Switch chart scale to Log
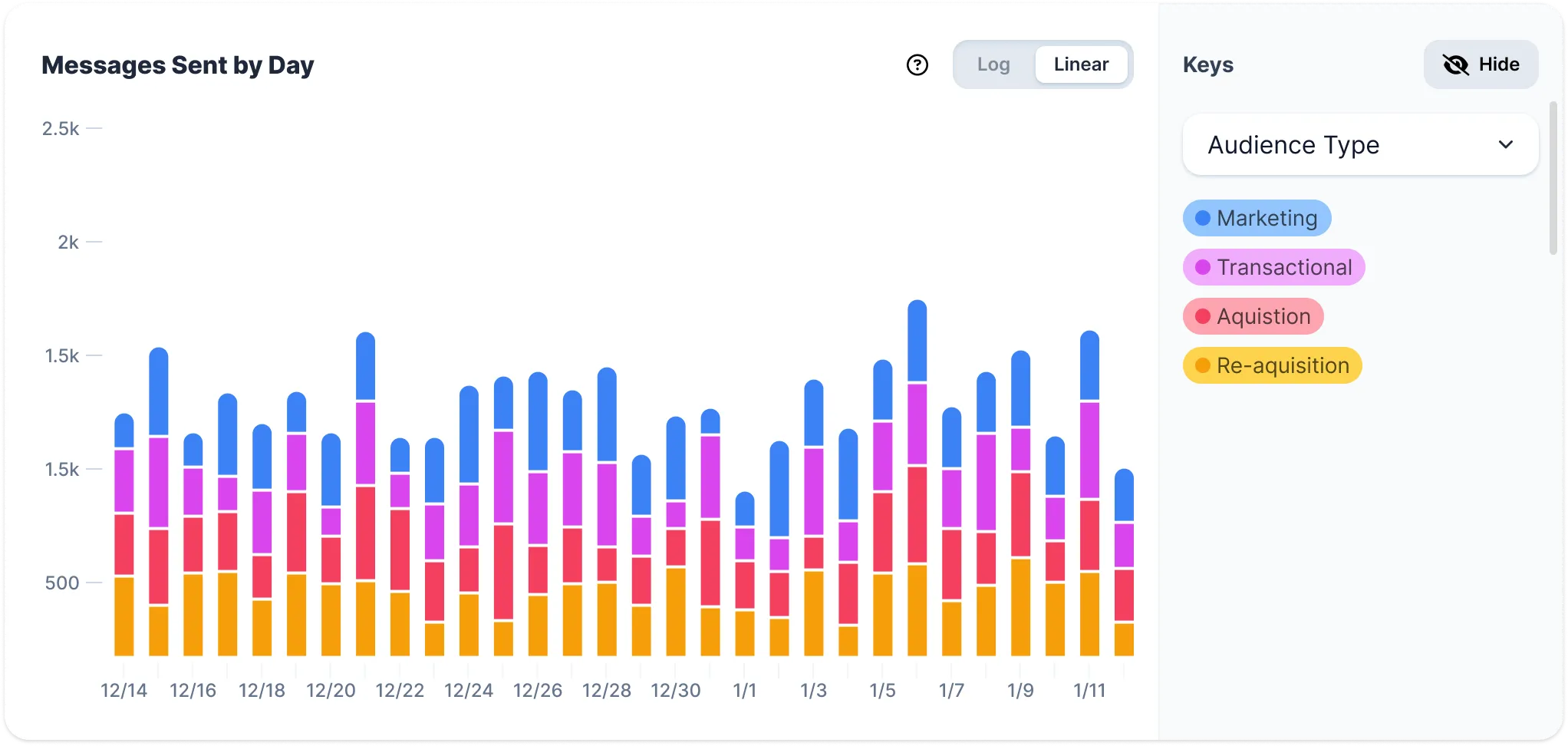The image size is (1568, 746). click(993, 65)
